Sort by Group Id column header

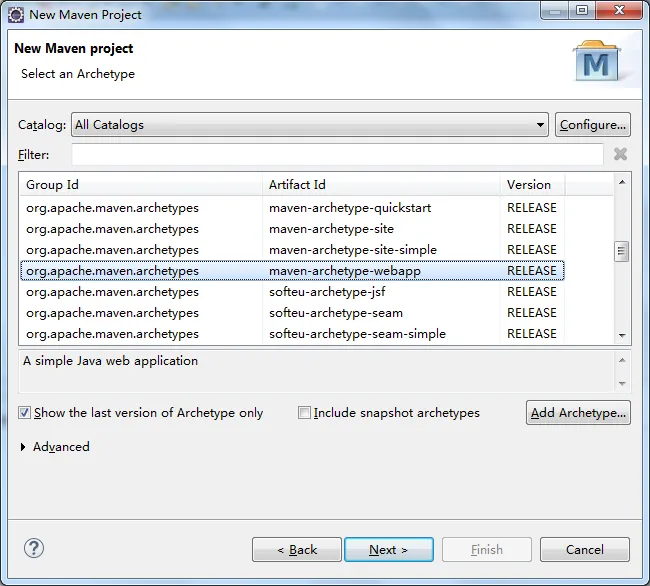(141, 185)
